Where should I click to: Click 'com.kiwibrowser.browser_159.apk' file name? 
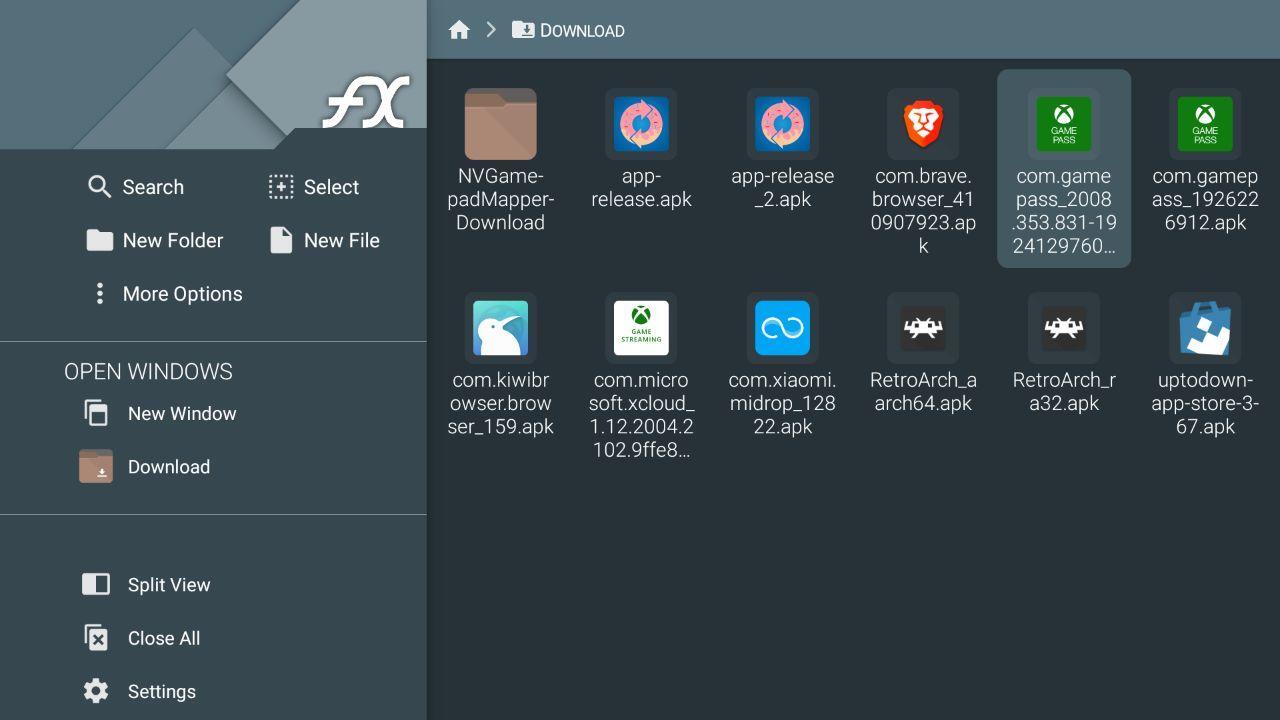click(x=500, y=403)
